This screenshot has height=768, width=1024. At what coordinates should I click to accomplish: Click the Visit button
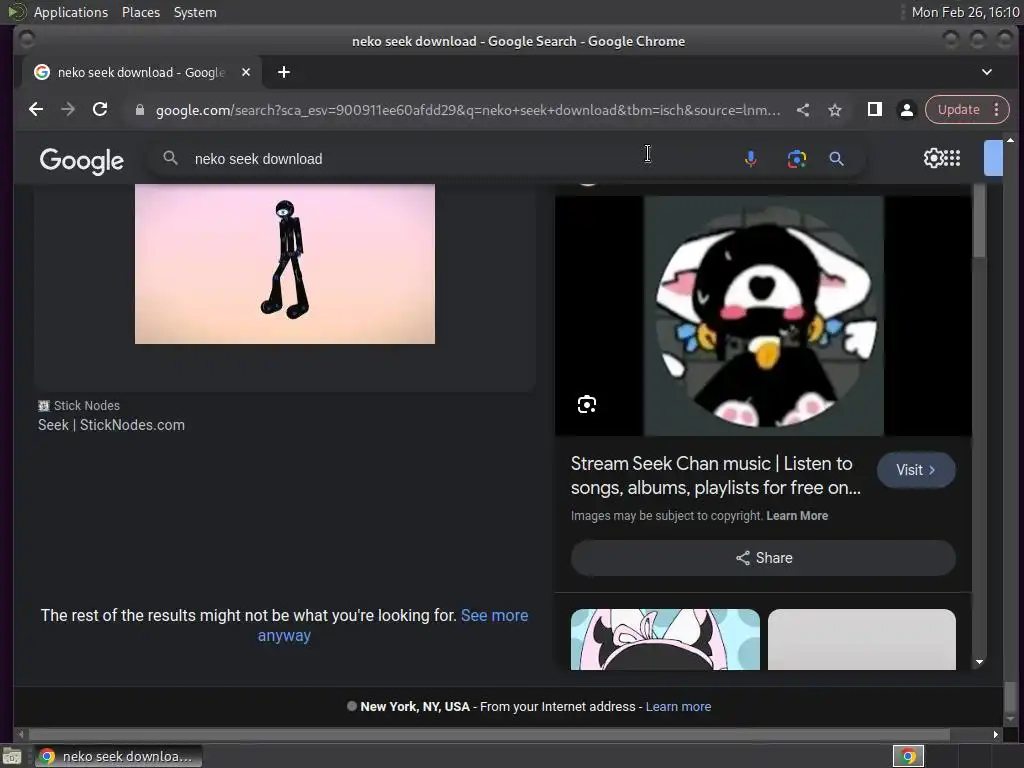coord(916,470)
